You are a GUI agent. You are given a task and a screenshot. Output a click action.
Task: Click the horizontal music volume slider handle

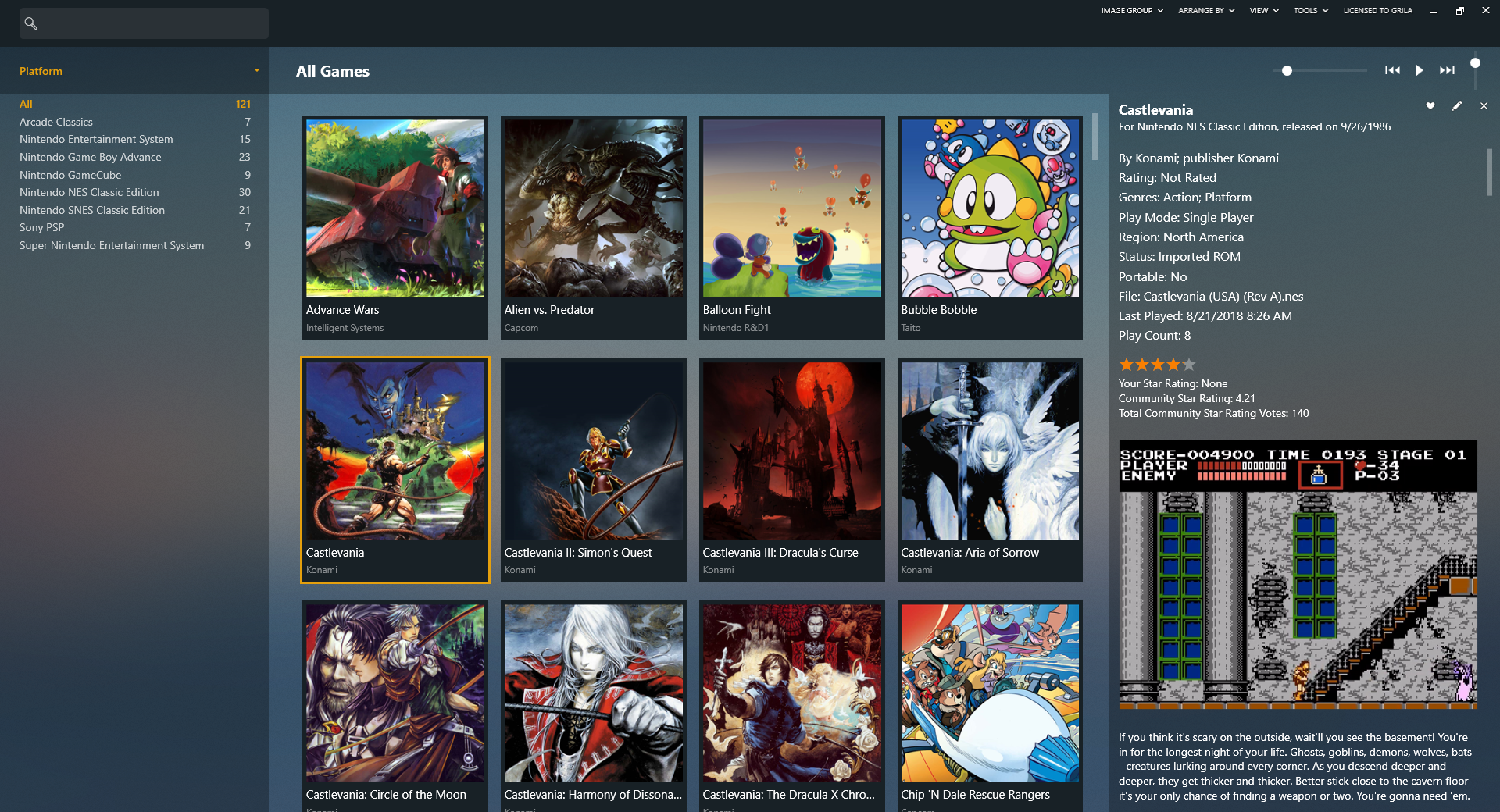pos(1287,70)
